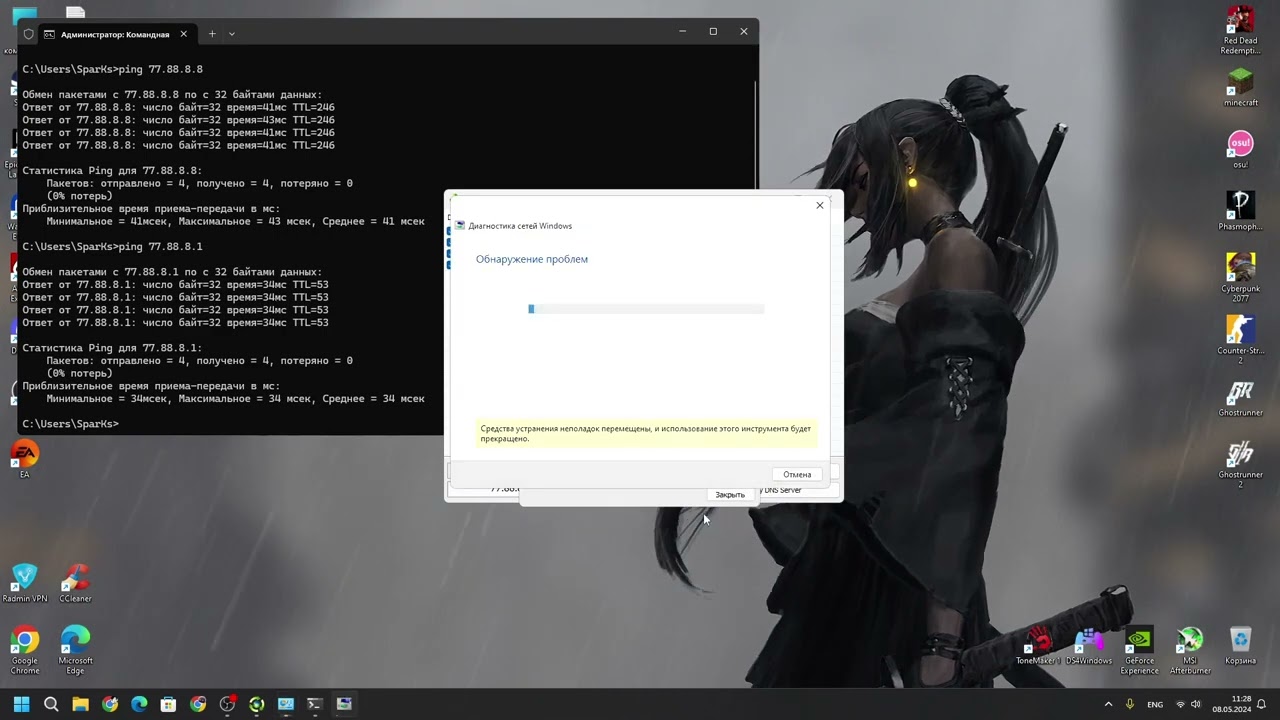Open Cyberpunk 2077 desktop shortcut
This screenshot has height=720, width=1280.
click(1240, 278)
